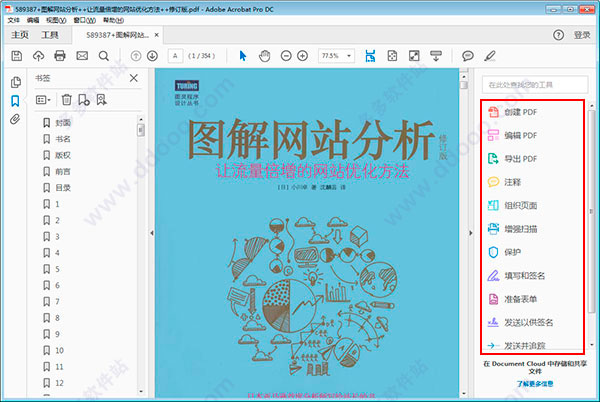Open bookmark options dropdown menu
This screenshot has height=402, width=600.
point(43,100)
